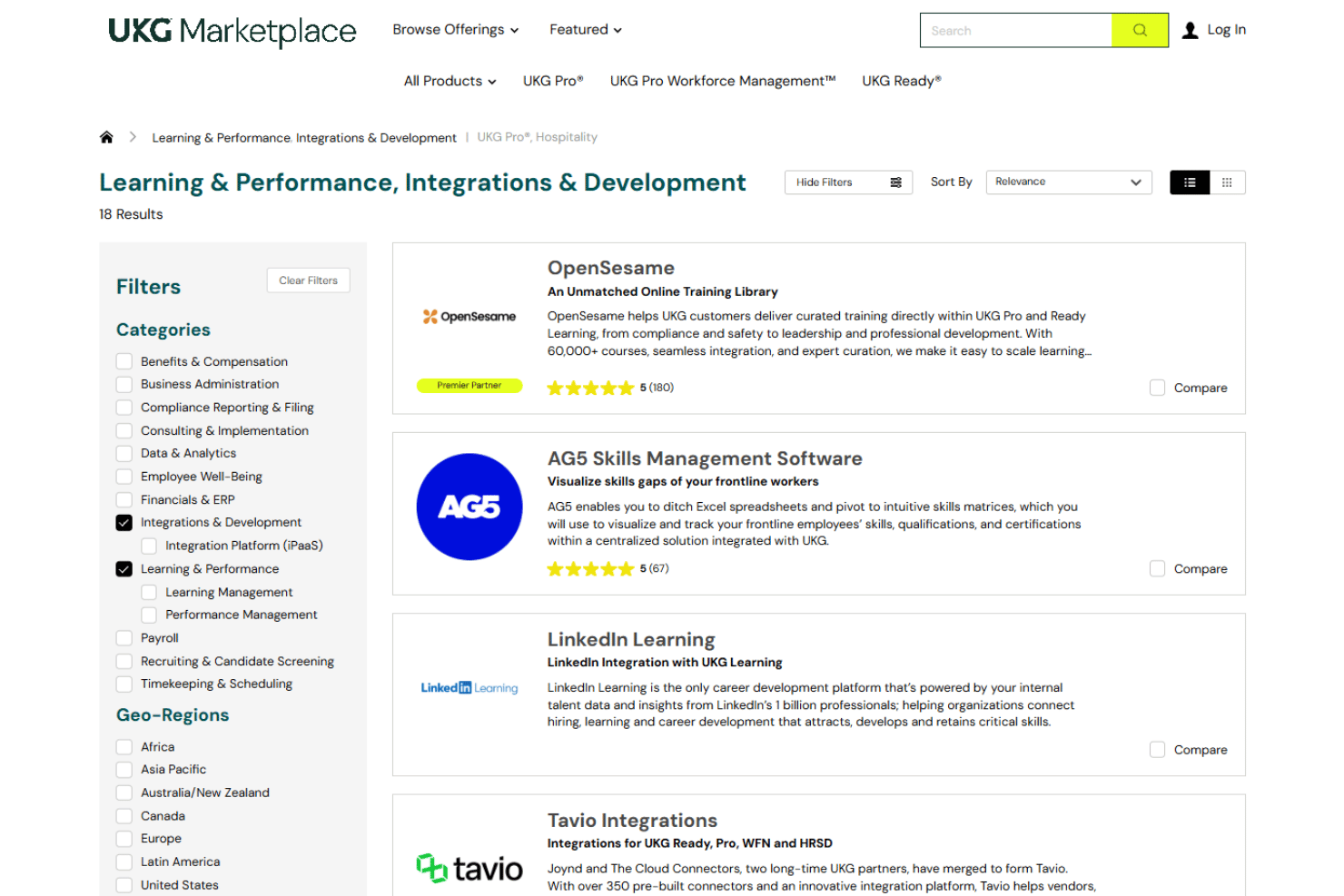Check the Data & Analytics filter
This screenshot has width=1344, height=896.
pyautogui.click(x=124, y=453)
